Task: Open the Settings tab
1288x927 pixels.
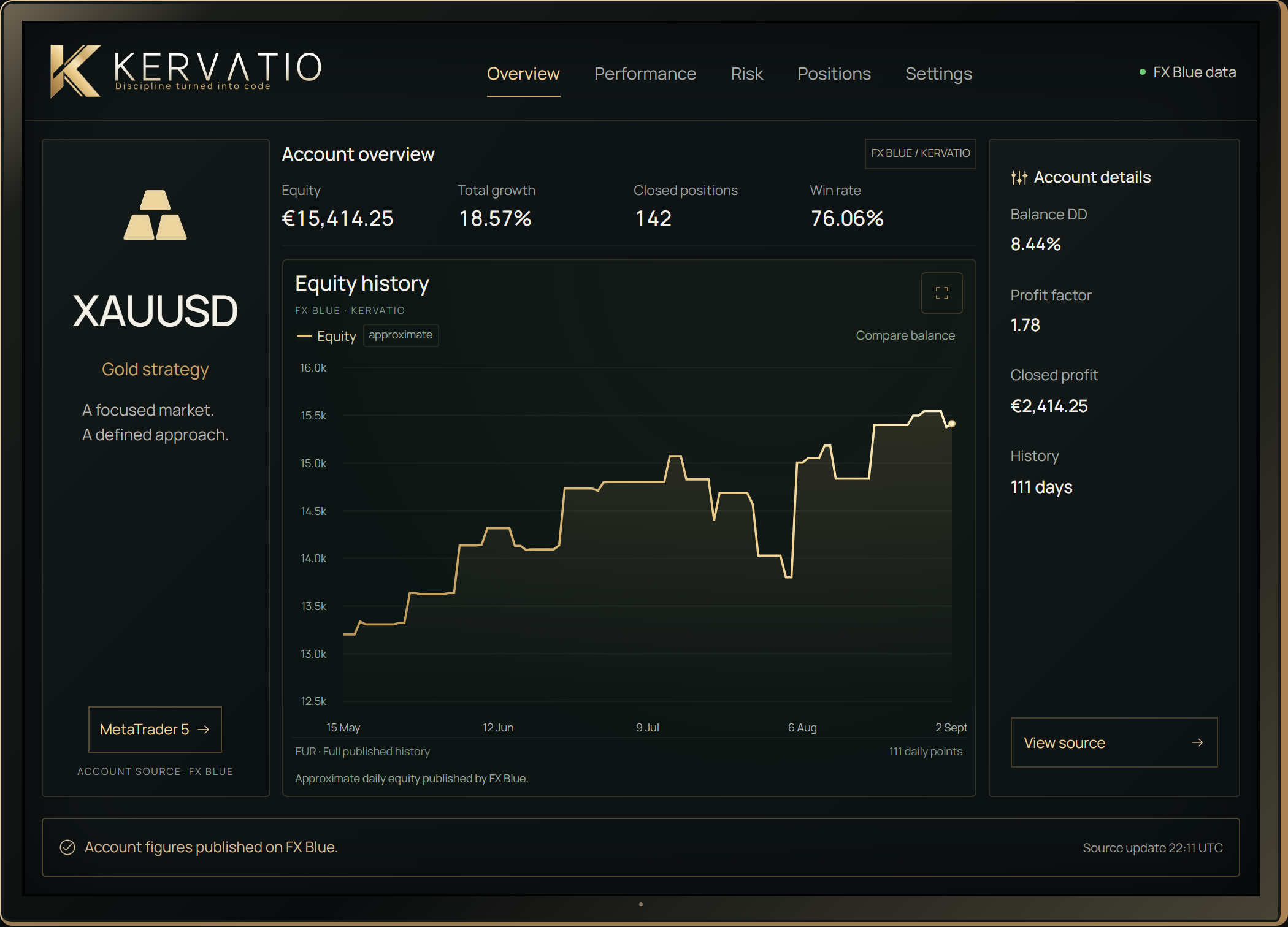Action: tap(938, 74)
